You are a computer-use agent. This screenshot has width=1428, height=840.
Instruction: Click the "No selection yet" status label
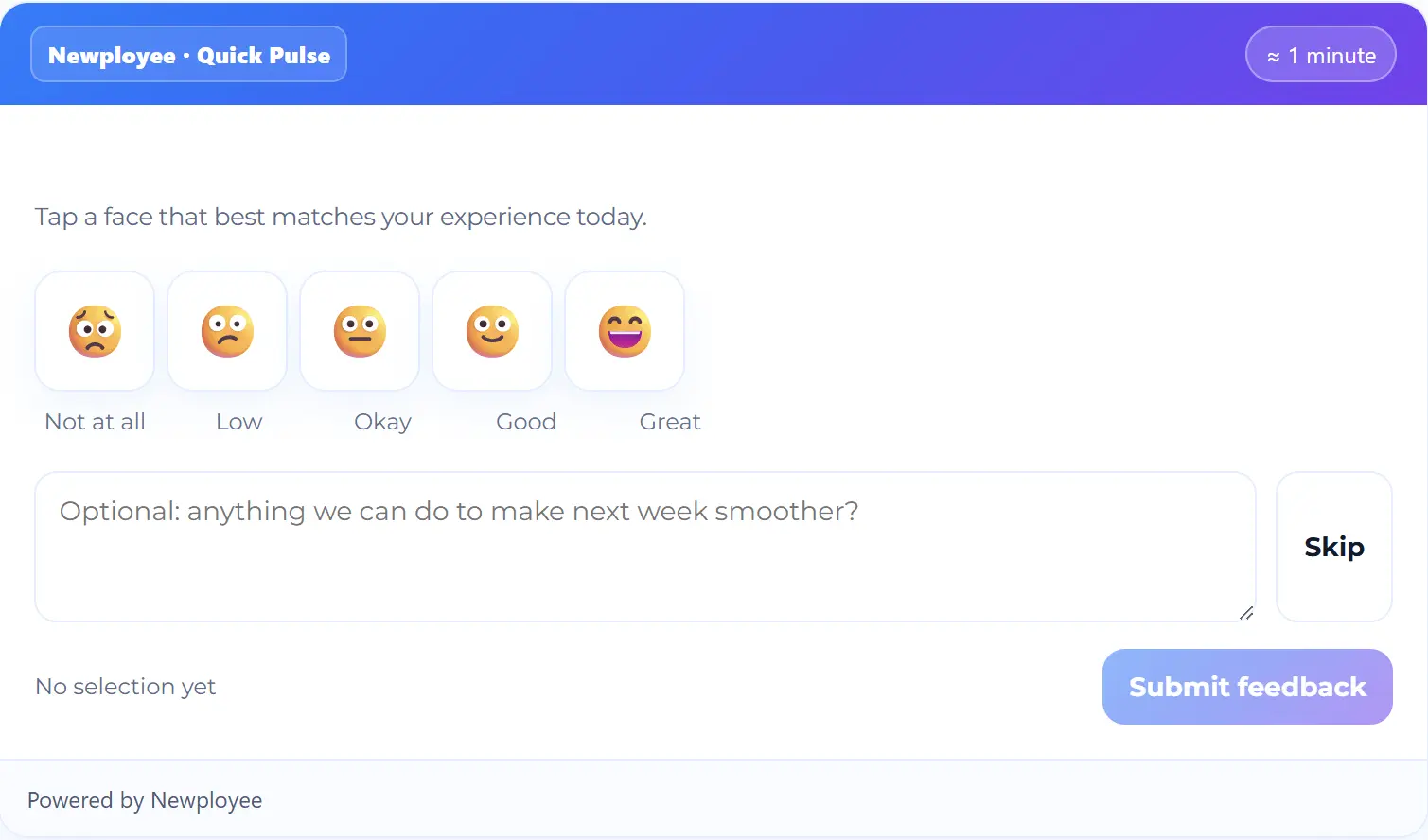coord(125,687)
